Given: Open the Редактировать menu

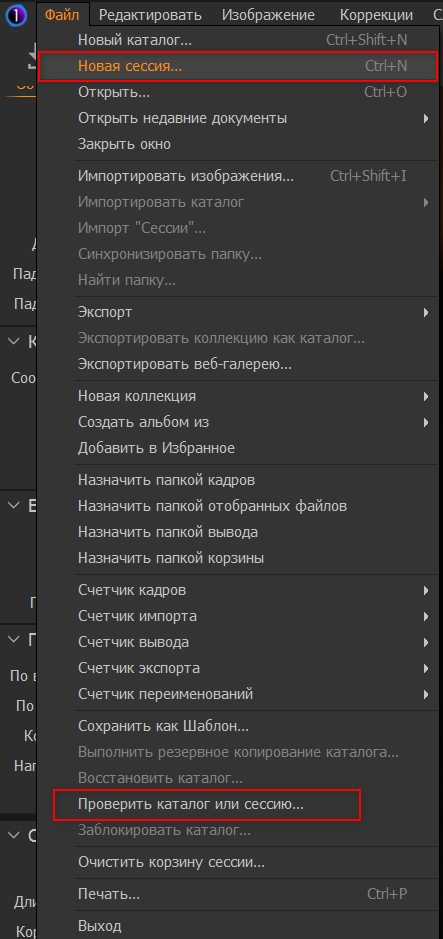Looking at the screenshot, I should (150, 14).
